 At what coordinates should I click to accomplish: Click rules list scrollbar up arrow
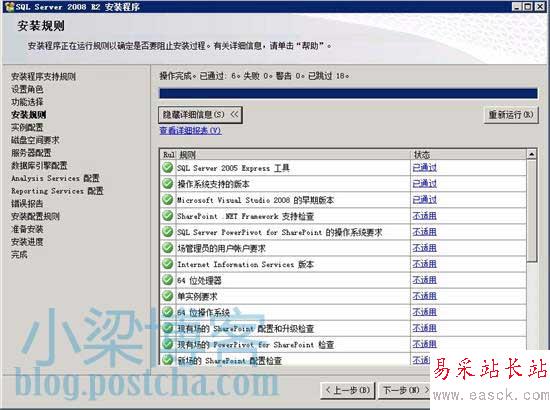coord(532,154)
